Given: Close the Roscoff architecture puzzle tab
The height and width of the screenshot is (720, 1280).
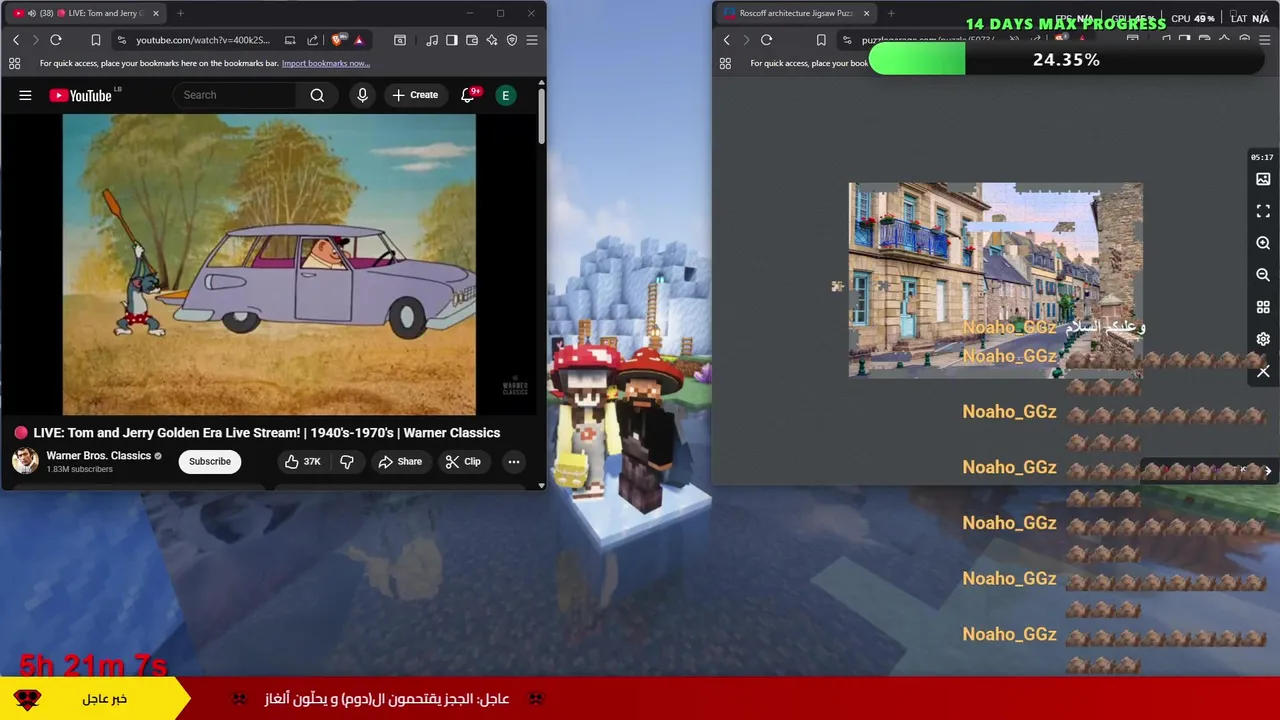Looking at the screenshot, I should [x=866, y=13].
